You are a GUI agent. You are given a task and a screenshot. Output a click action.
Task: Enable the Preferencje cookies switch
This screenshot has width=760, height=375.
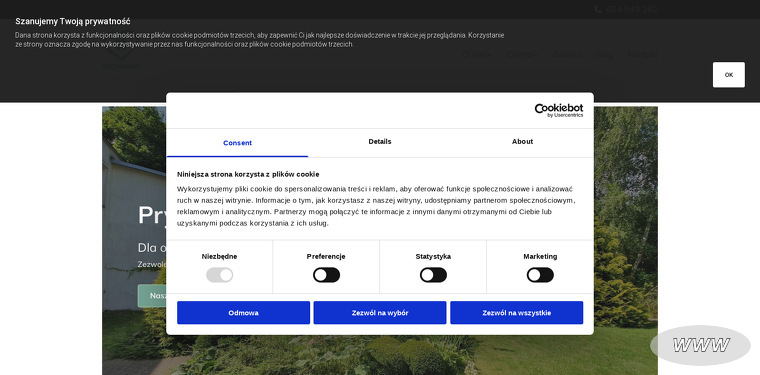click(x=326, y=275)
